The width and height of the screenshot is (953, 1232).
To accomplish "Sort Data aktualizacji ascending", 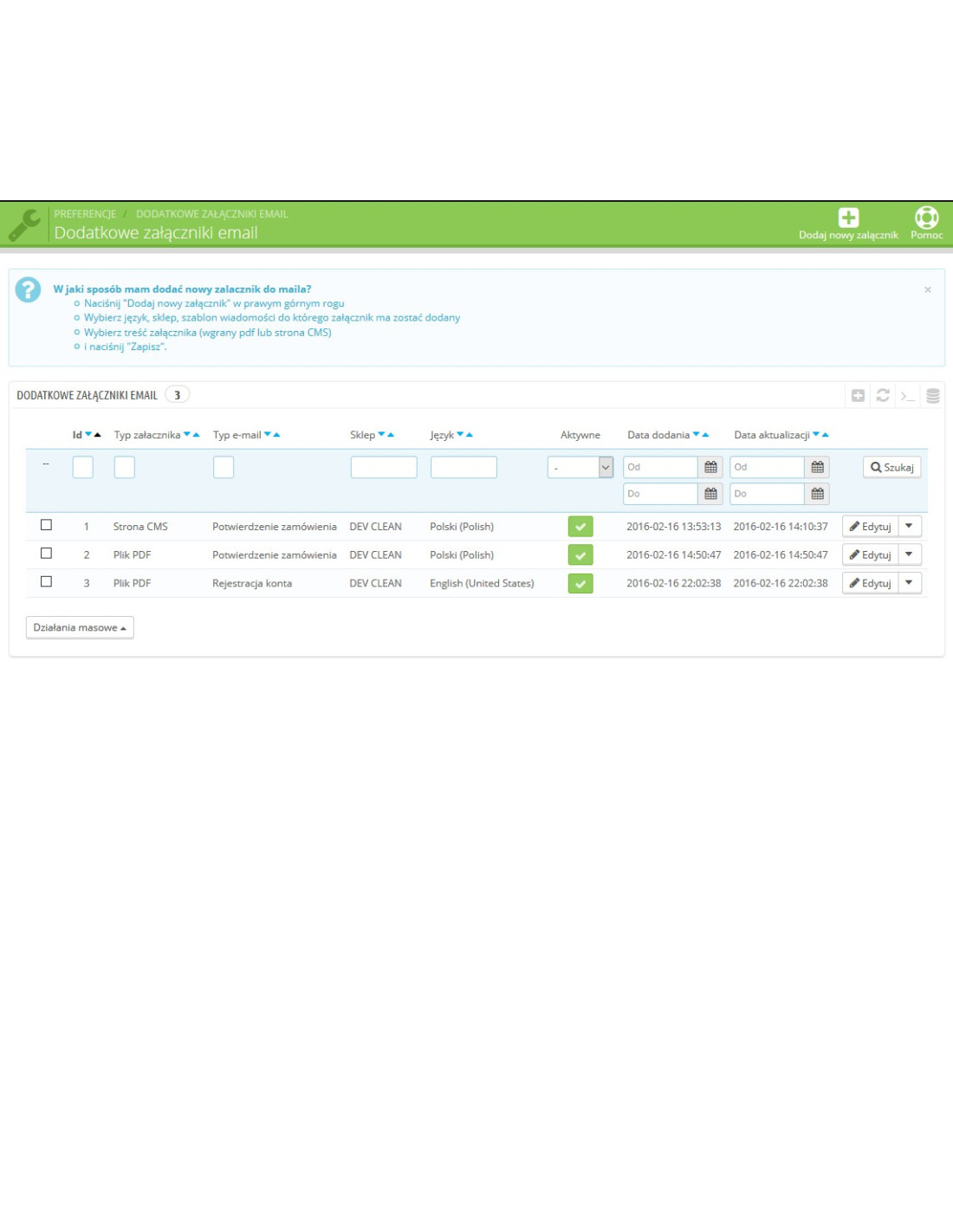I will pos(825,435).
